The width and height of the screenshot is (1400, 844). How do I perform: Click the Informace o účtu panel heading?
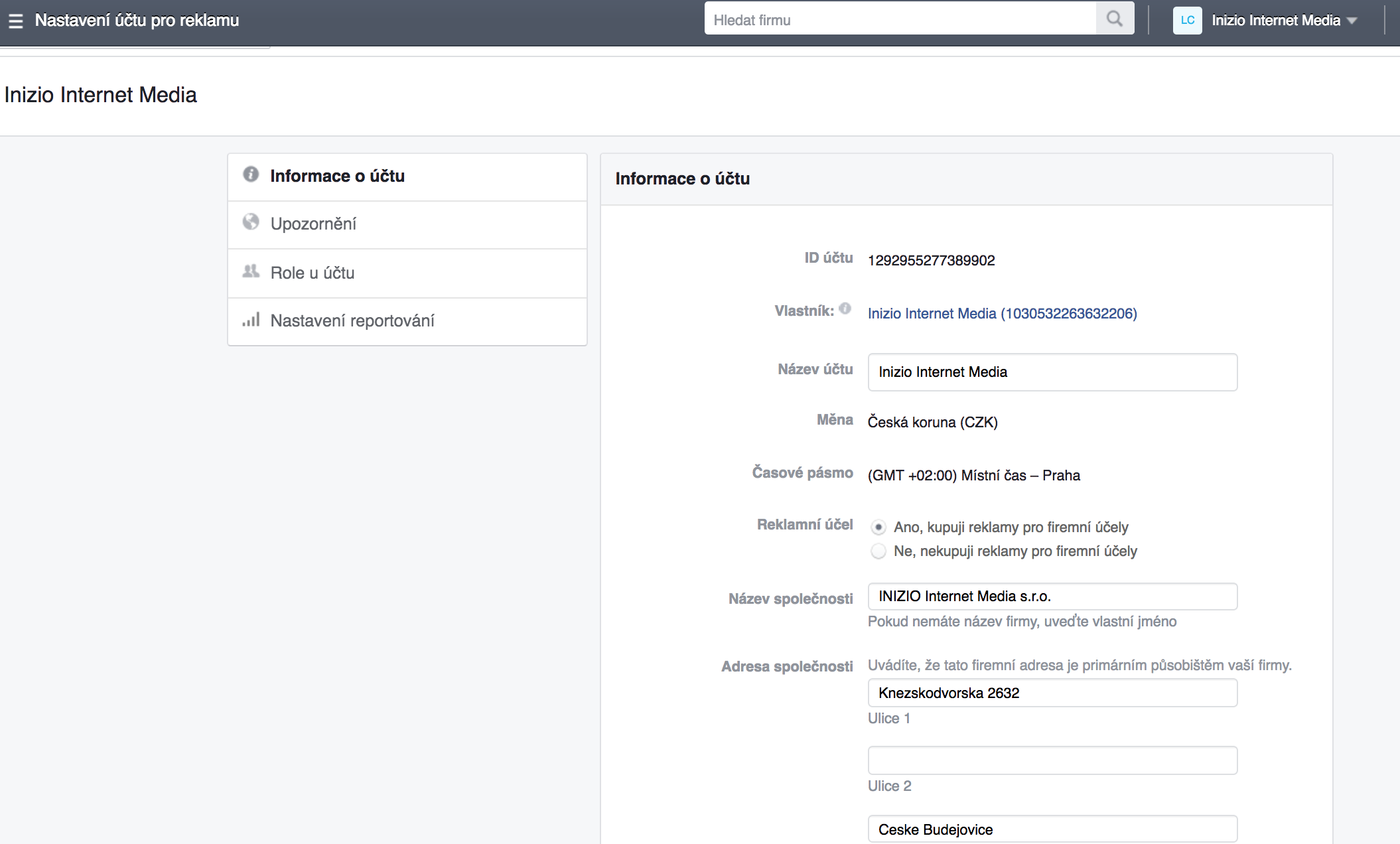(683, 178)
